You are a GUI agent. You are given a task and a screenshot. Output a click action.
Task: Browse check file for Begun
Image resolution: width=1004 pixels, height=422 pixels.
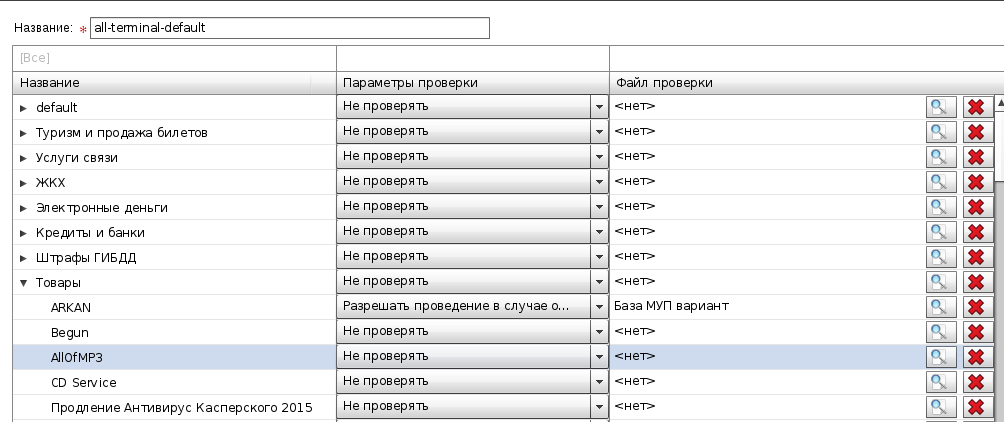pyautogui.click(x=941, y=332)
